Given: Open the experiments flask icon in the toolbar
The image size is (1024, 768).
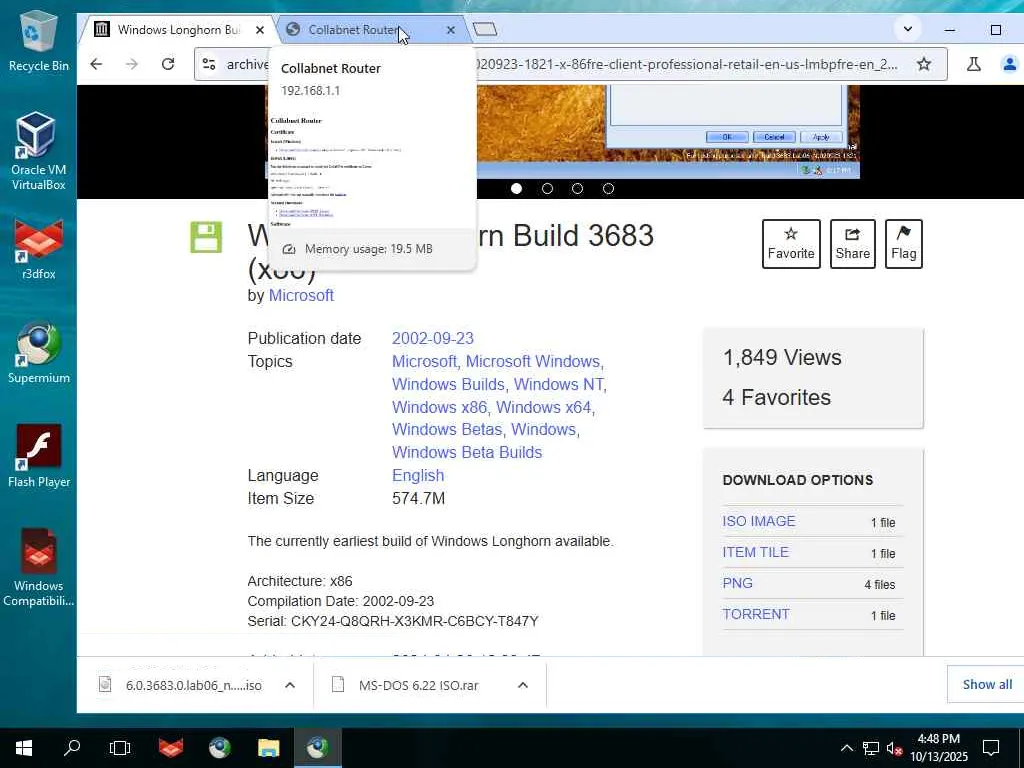Looking at the screenshot, I should [974, 64].
